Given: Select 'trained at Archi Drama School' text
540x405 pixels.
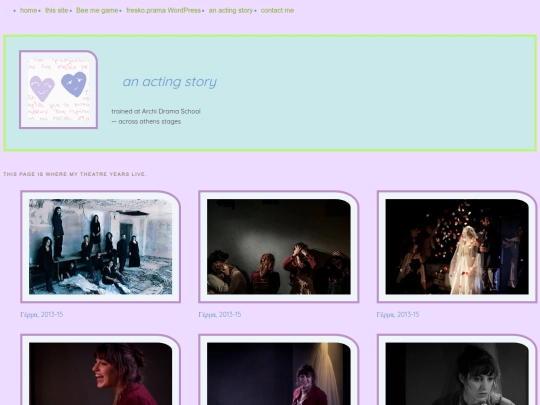Looking at the screenshot, I should (156, 111).
